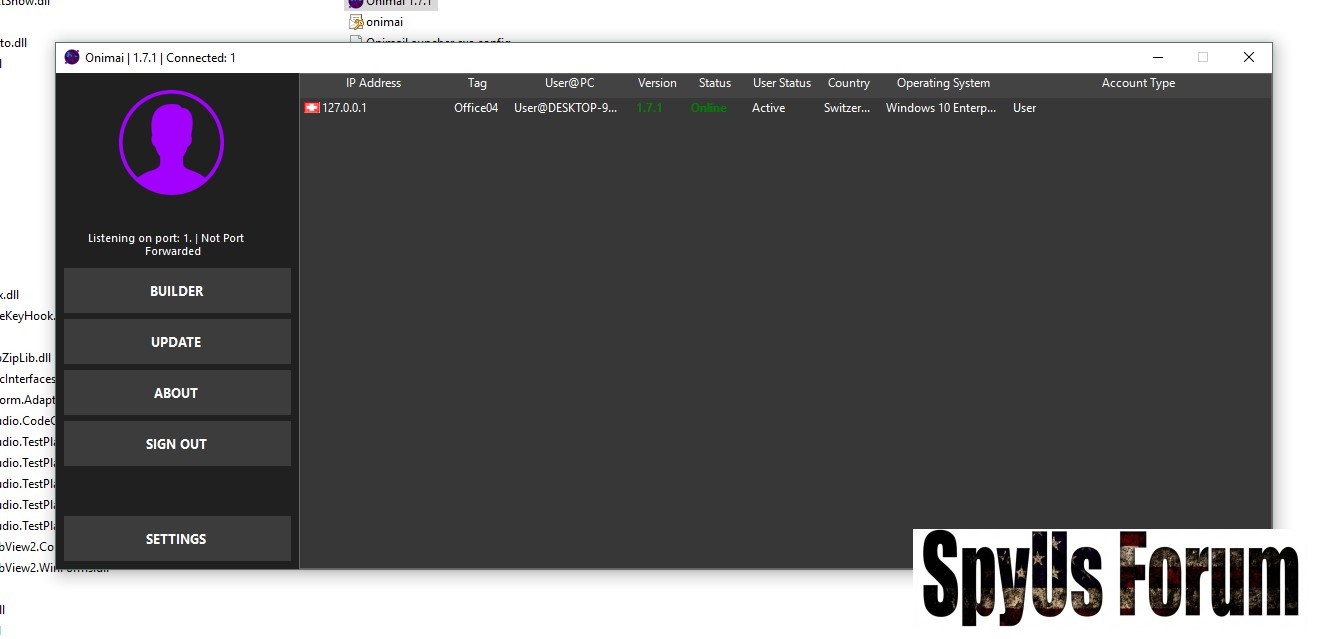Image resolution: width=1318 pixels, height=639 pixels.
Task: Click the SIGN OUT button
Action: (x=177, y=444)
